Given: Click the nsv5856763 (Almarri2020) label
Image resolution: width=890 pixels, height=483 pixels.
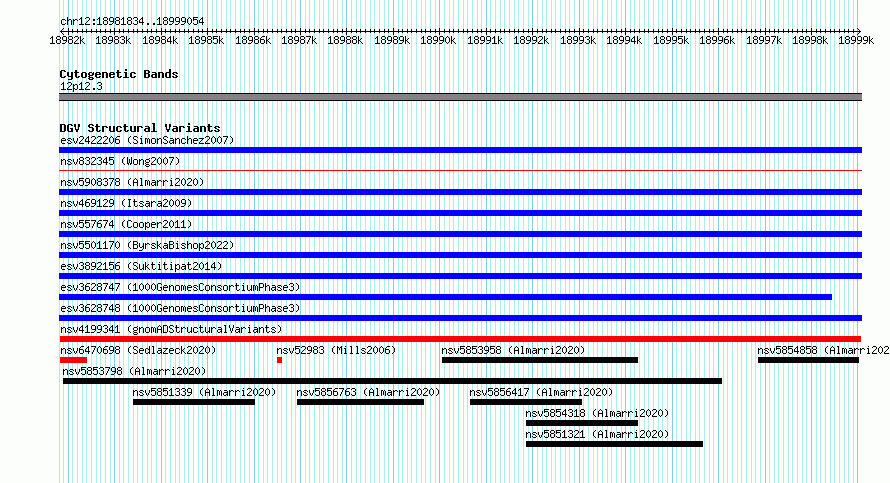Looking at the screenshot, I should [x=368, y=392].
